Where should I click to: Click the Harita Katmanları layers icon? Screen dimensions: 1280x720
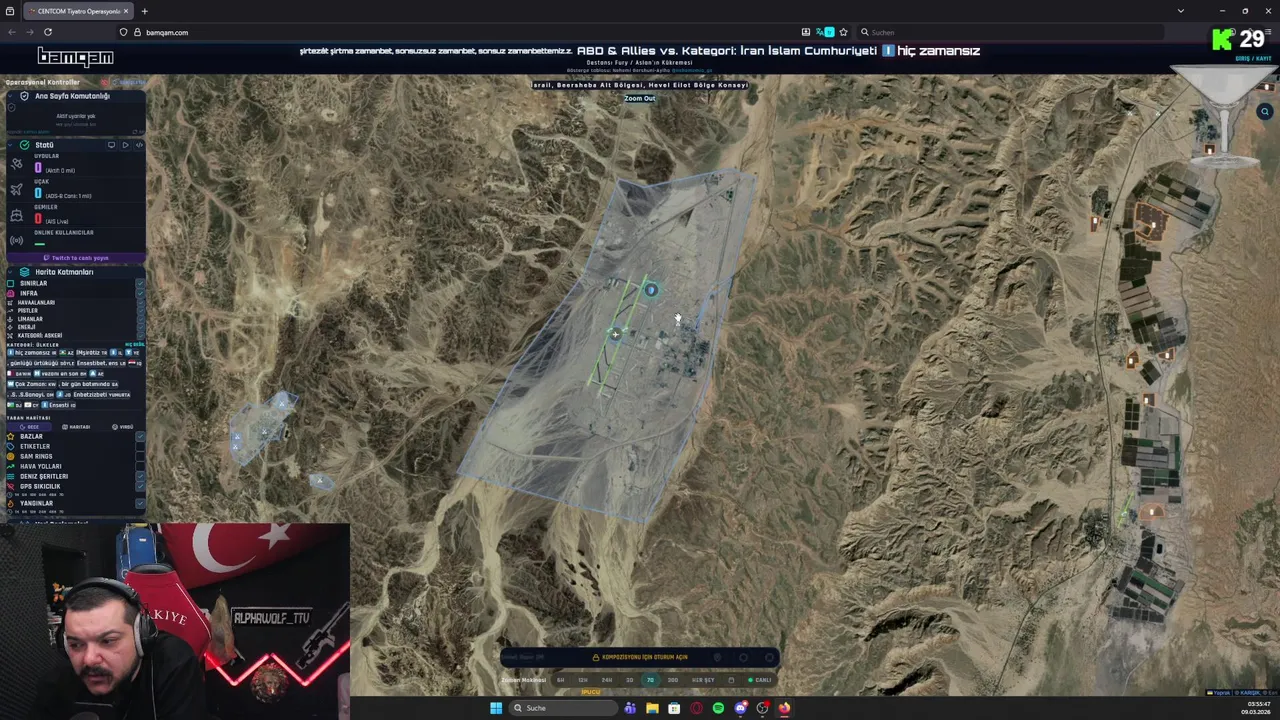click(24, 272)
